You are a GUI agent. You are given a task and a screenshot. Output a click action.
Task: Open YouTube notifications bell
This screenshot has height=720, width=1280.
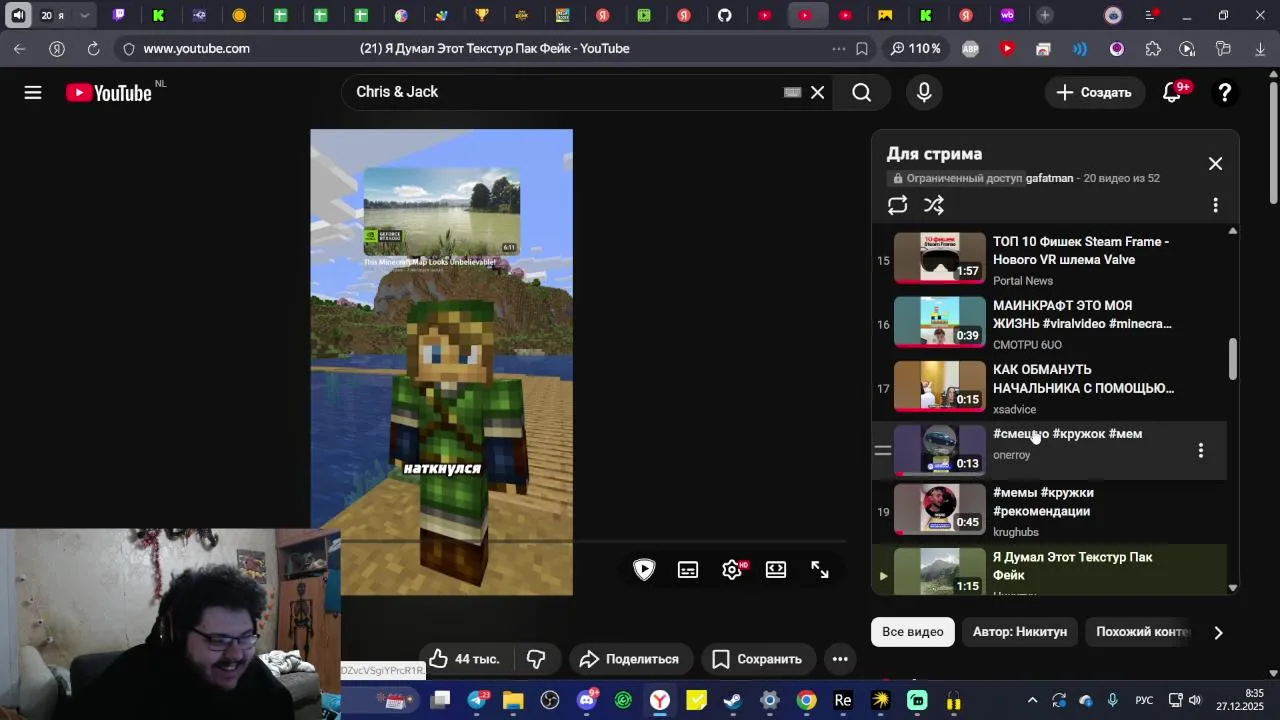click(1172, 92)
